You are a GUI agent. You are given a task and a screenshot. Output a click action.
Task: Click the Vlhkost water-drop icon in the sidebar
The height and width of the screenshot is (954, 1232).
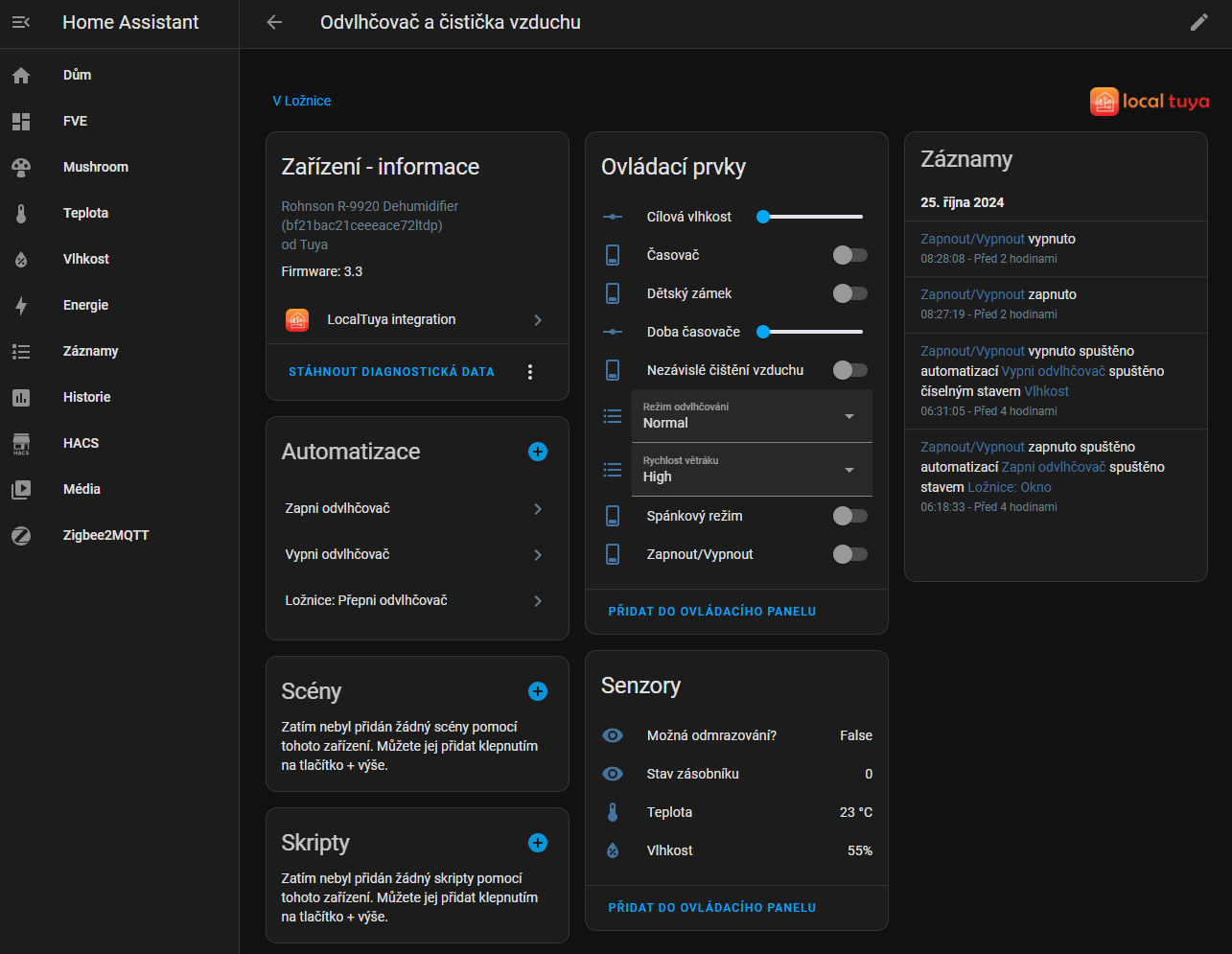[21, 259]
